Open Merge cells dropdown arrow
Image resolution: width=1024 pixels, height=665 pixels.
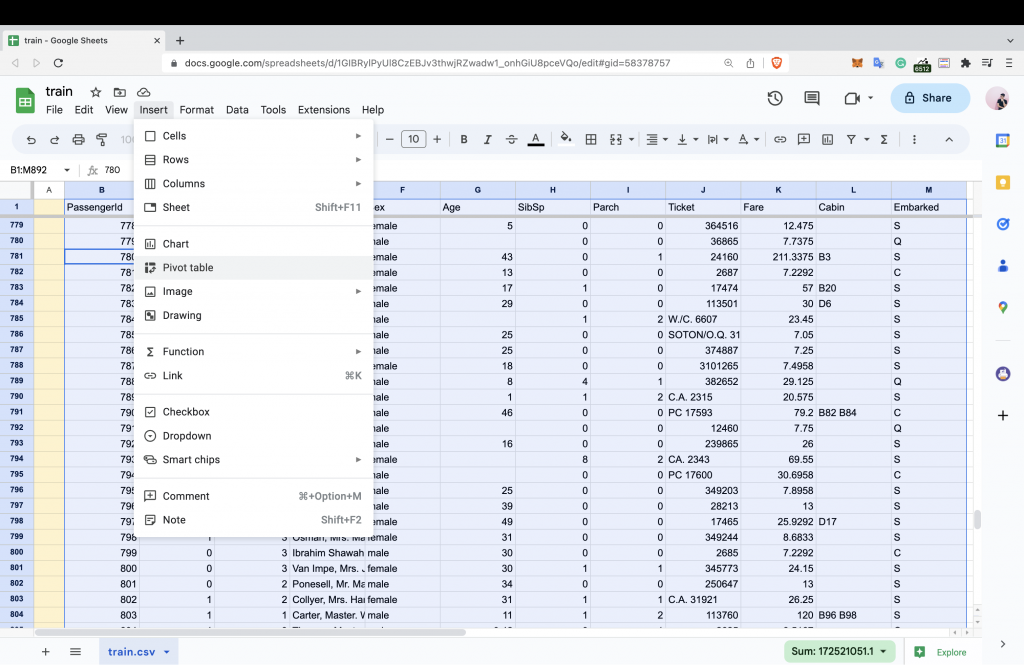[x=631, y=139]
